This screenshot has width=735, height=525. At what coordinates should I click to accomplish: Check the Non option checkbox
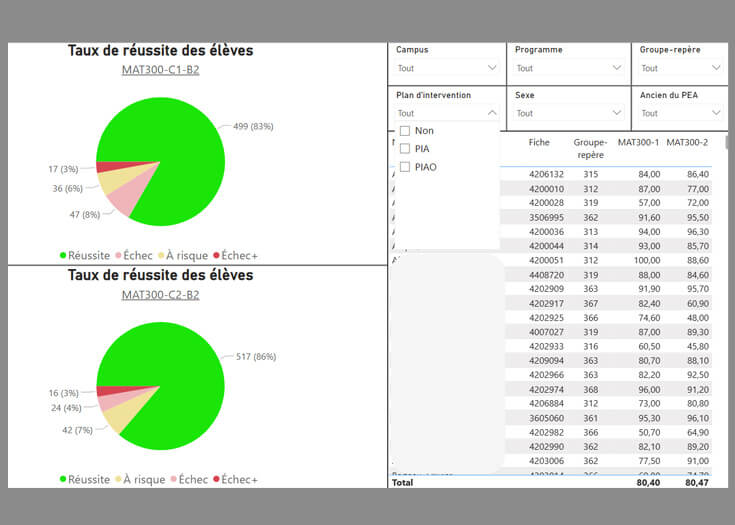pos(405,131)
